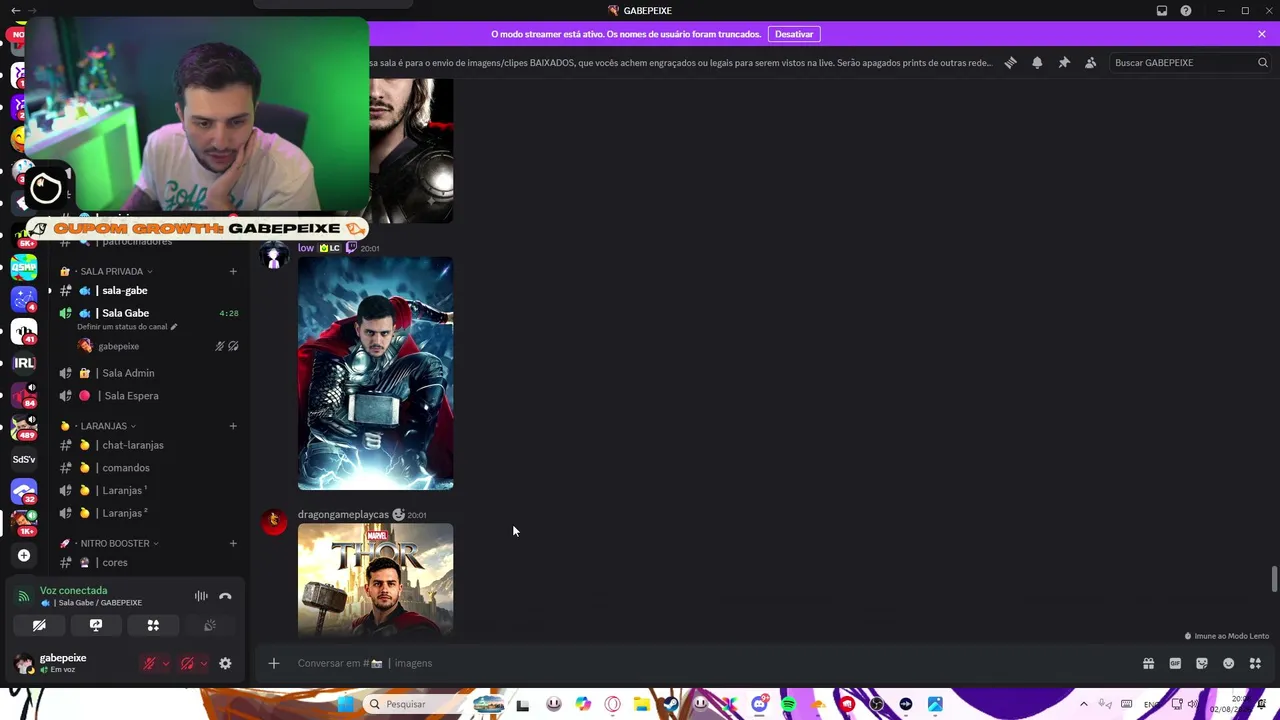Open the GIF picker
This screenshot has width=1280, height=720.
coord(1175,663)
